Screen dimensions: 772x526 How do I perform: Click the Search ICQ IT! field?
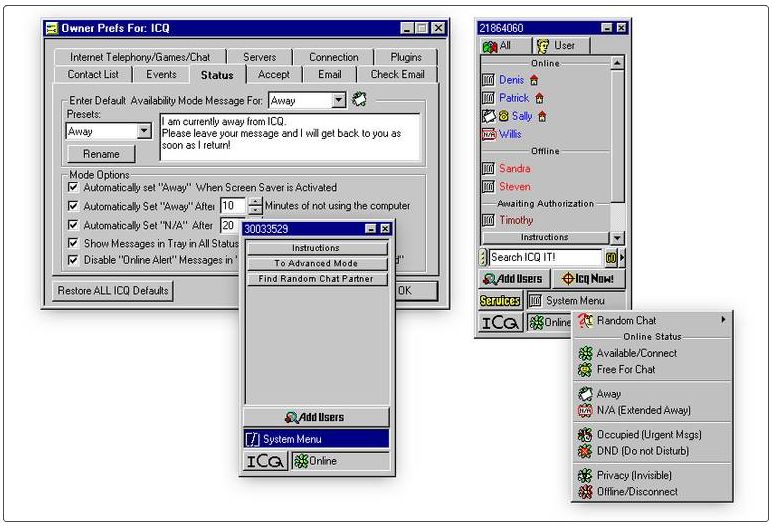545,257
